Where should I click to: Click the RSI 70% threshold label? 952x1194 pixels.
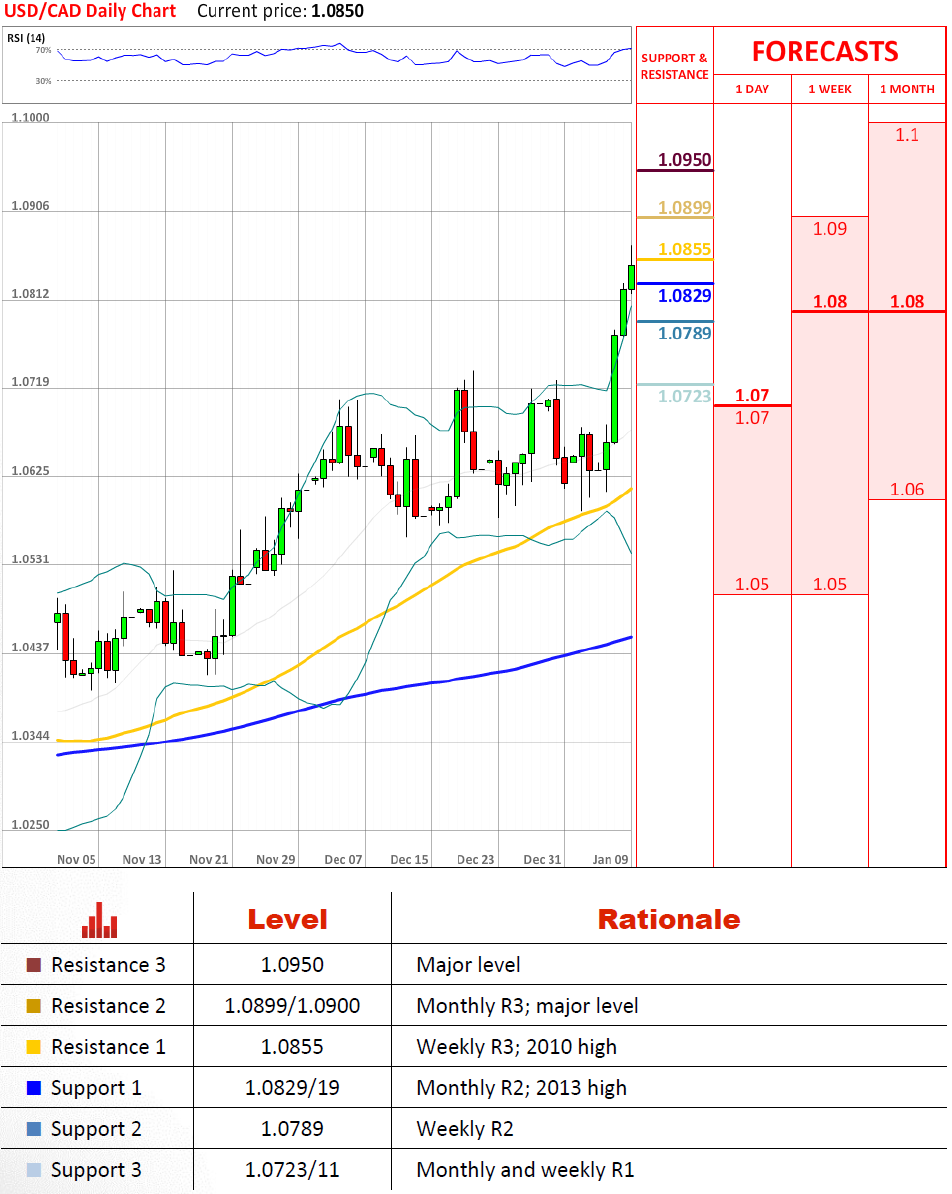[x=43, y=50]
